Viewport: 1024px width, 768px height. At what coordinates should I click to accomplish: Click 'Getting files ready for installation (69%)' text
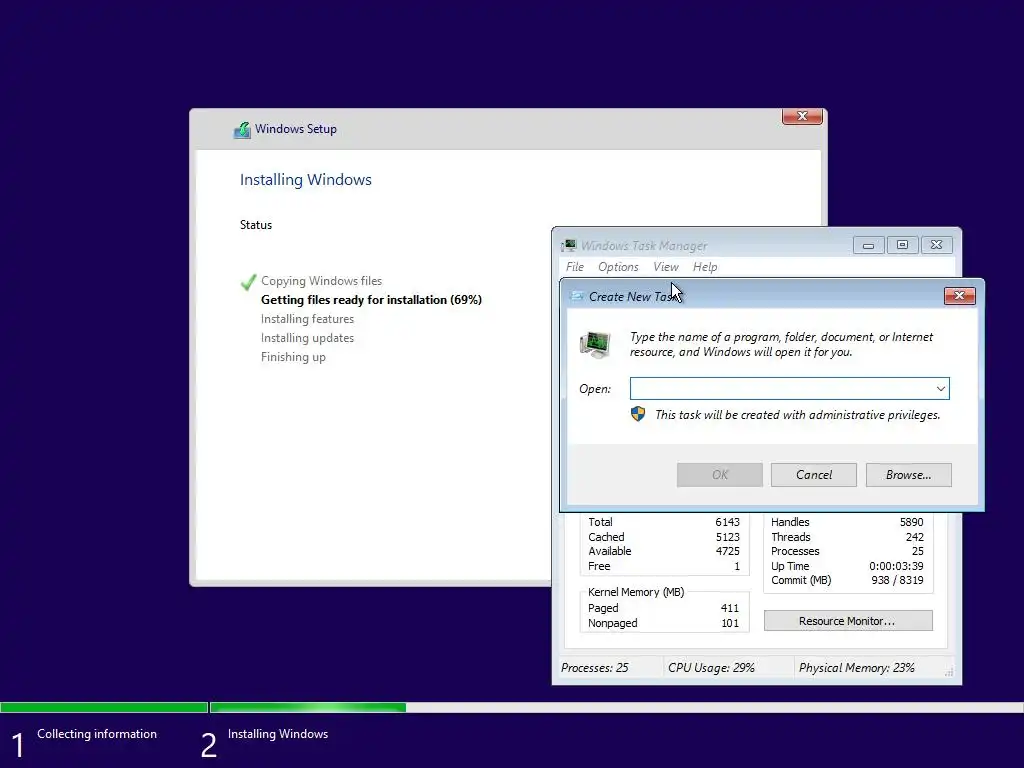[x=371, y=300]
